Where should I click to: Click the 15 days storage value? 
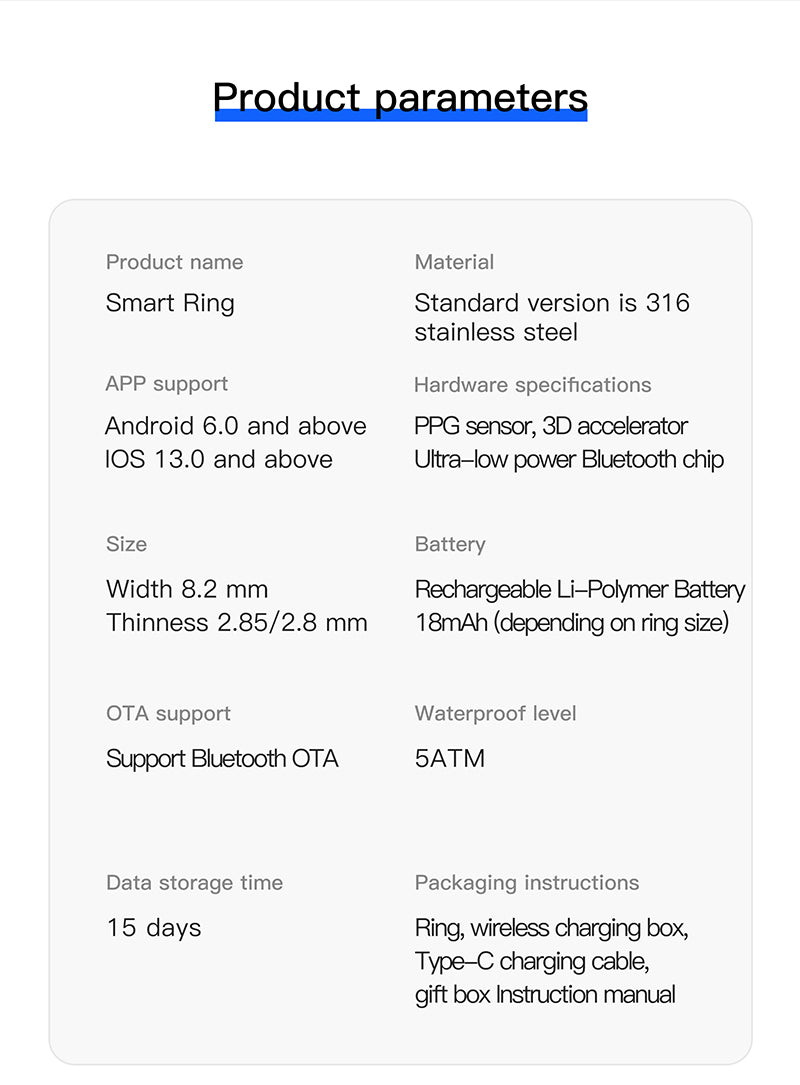(154, 929)
